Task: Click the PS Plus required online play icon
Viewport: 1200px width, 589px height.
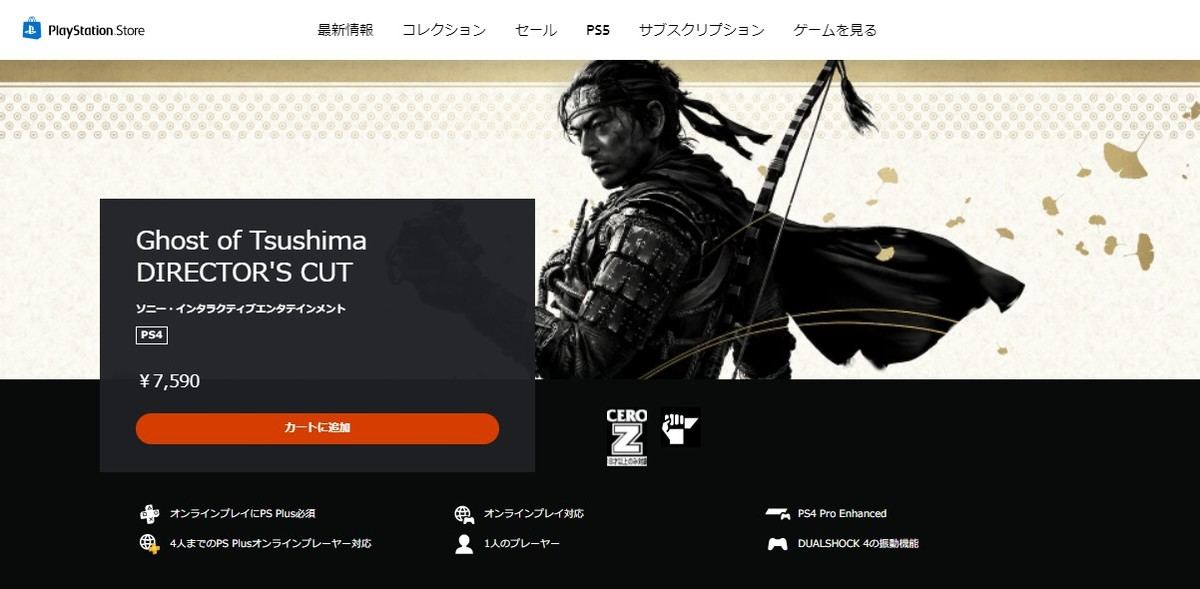Action: pyautogui.click(x=149, y=514)
